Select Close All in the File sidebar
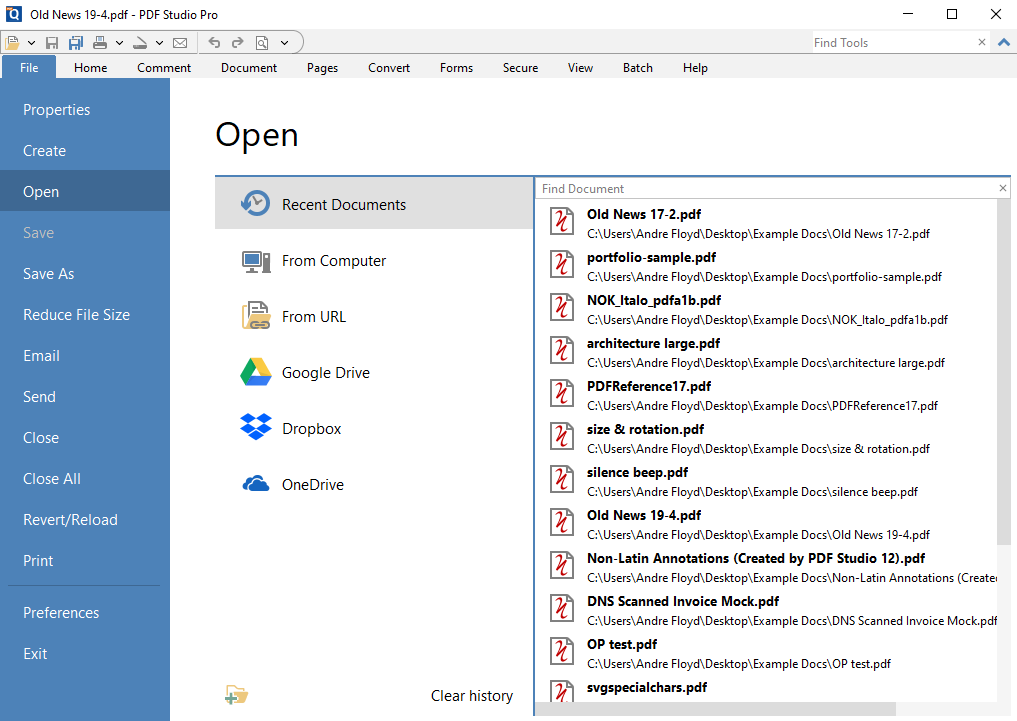Image resolution: width=1017 pixels, height=721 pixels. click(85, 479)
